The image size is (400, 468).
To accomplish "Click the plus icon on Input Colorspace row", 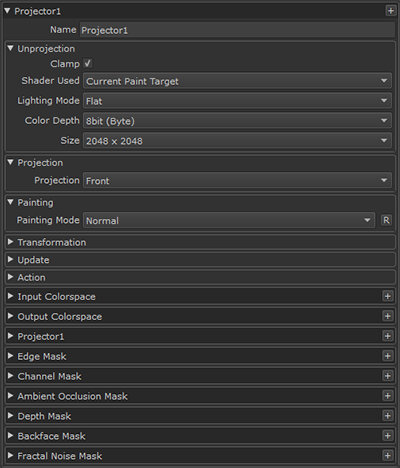I will pos(387,296).
